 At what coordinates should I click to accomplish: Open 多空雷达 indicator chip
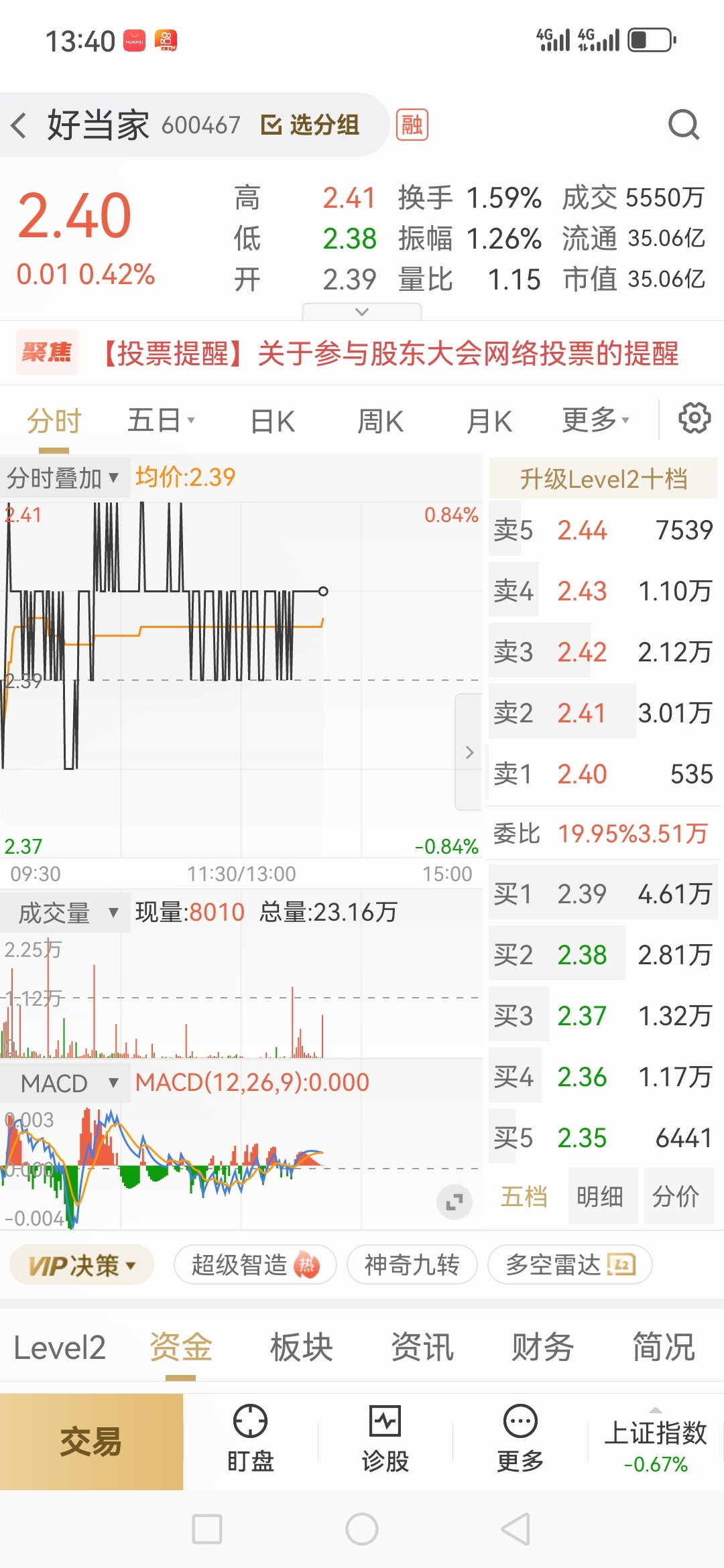point(570,1265)
